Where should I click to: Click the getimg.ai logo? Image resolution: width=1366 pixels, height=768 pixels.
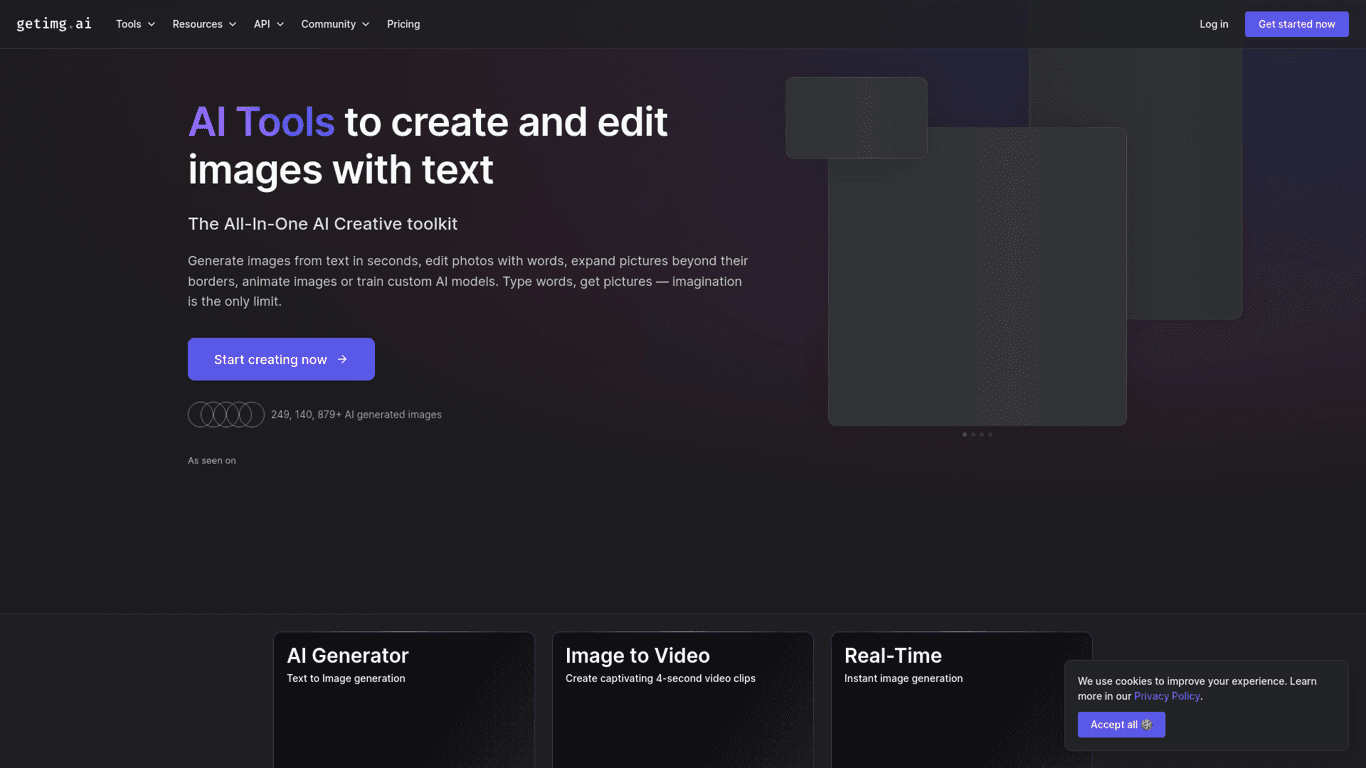54,24
